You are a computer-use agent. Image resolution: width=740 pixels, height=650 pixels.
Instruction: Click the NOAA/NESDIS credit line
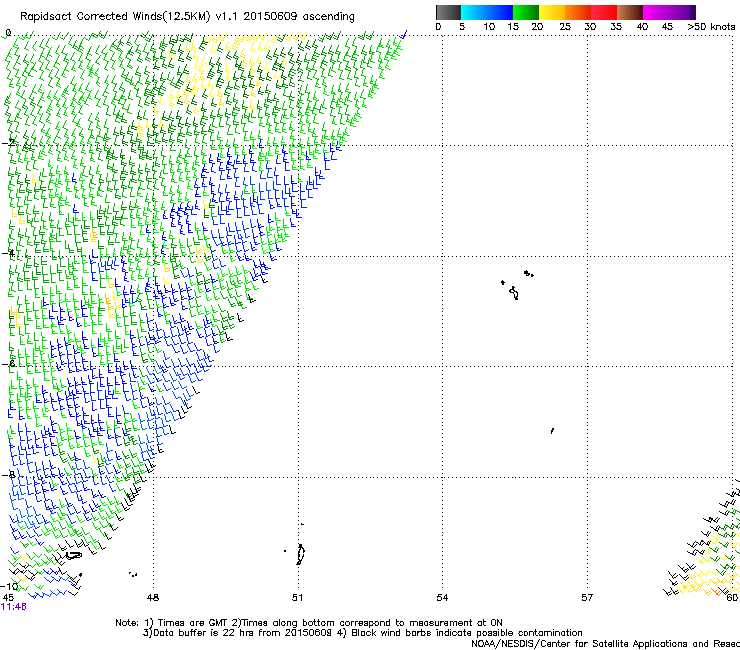coord(605,644)
